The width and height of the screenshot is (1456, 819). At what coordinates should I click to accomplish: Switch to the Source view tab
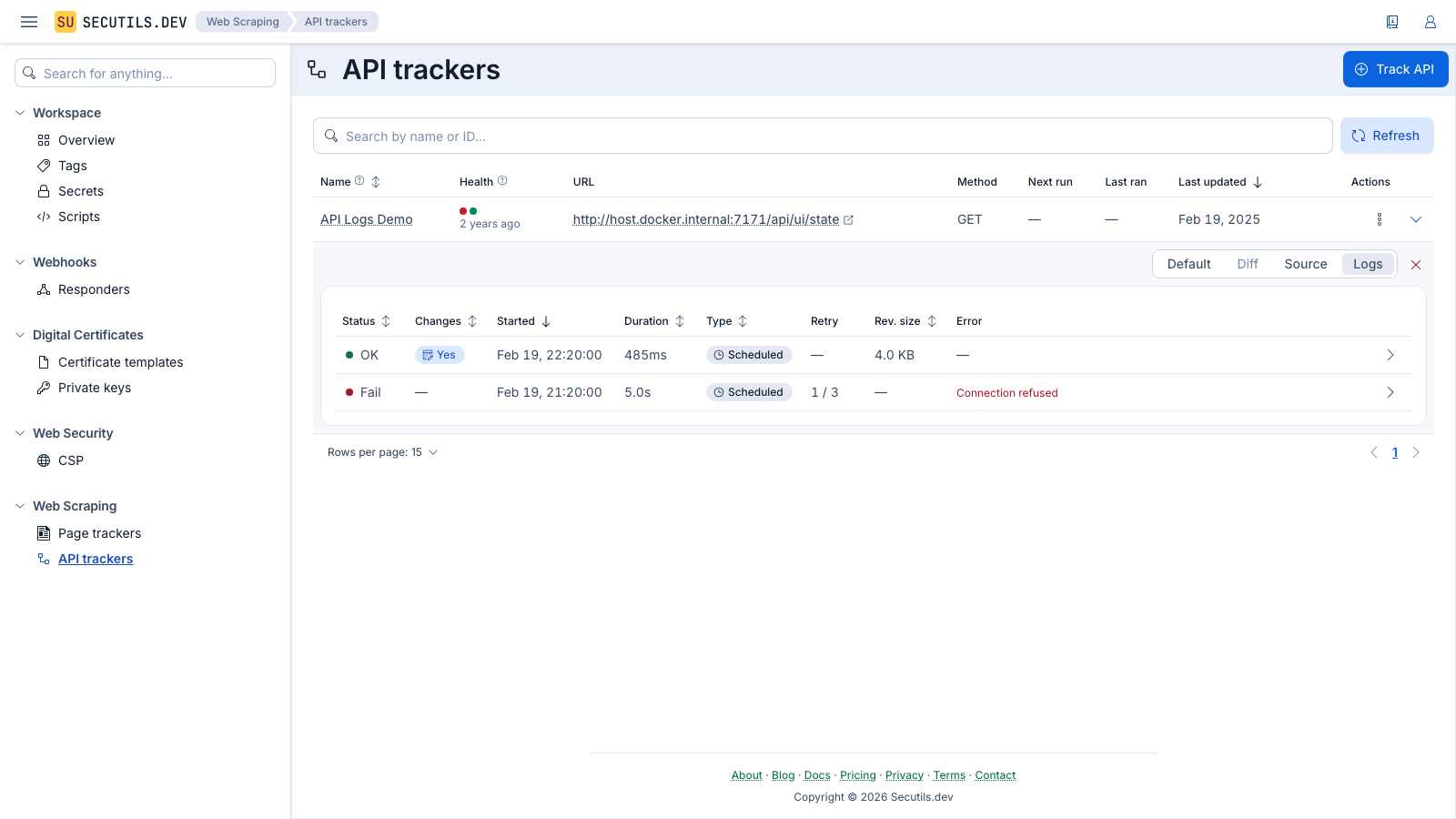coord(1306,264)
